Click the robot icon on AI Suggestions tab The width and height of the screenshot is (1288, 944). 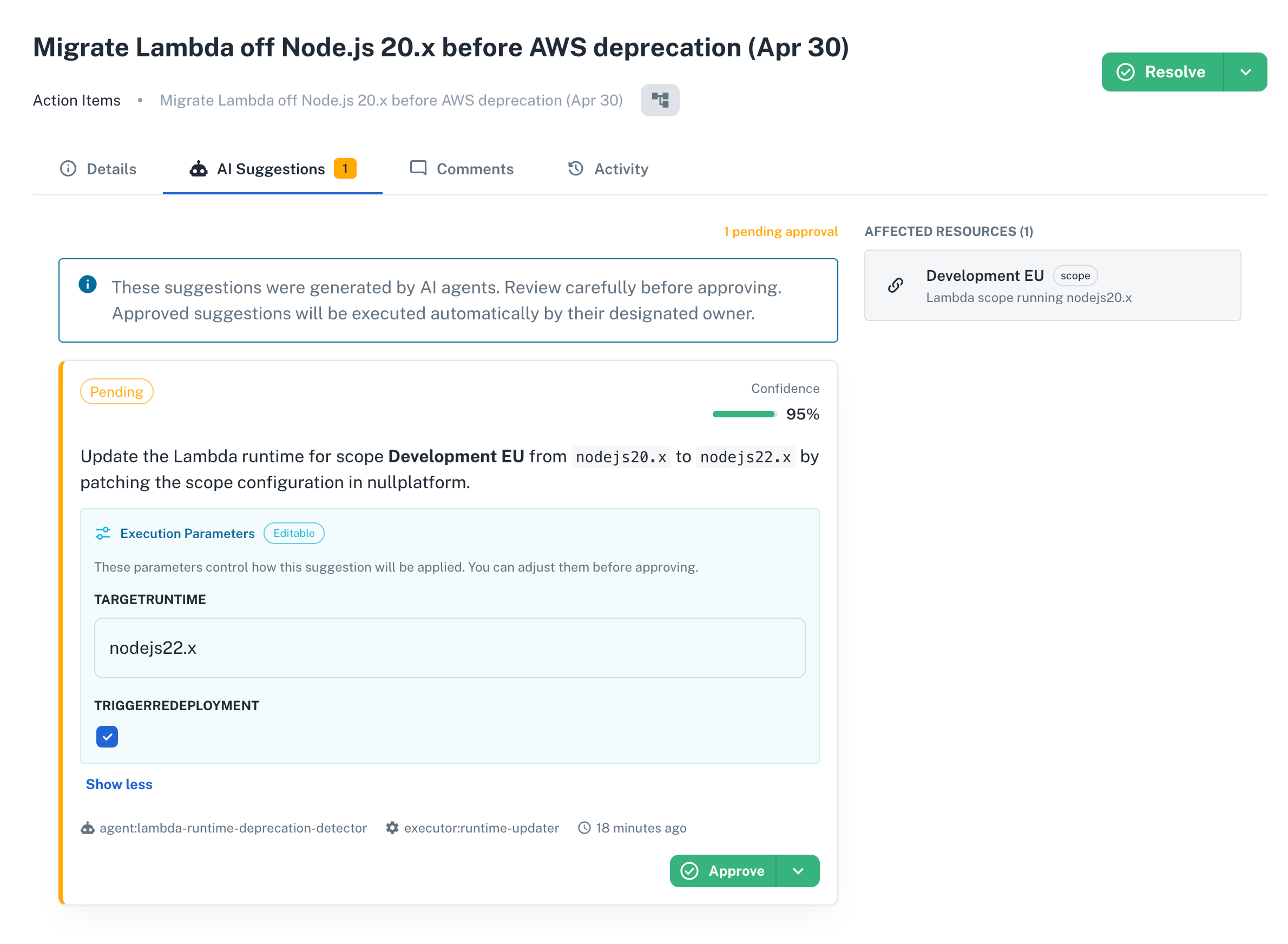198,168
